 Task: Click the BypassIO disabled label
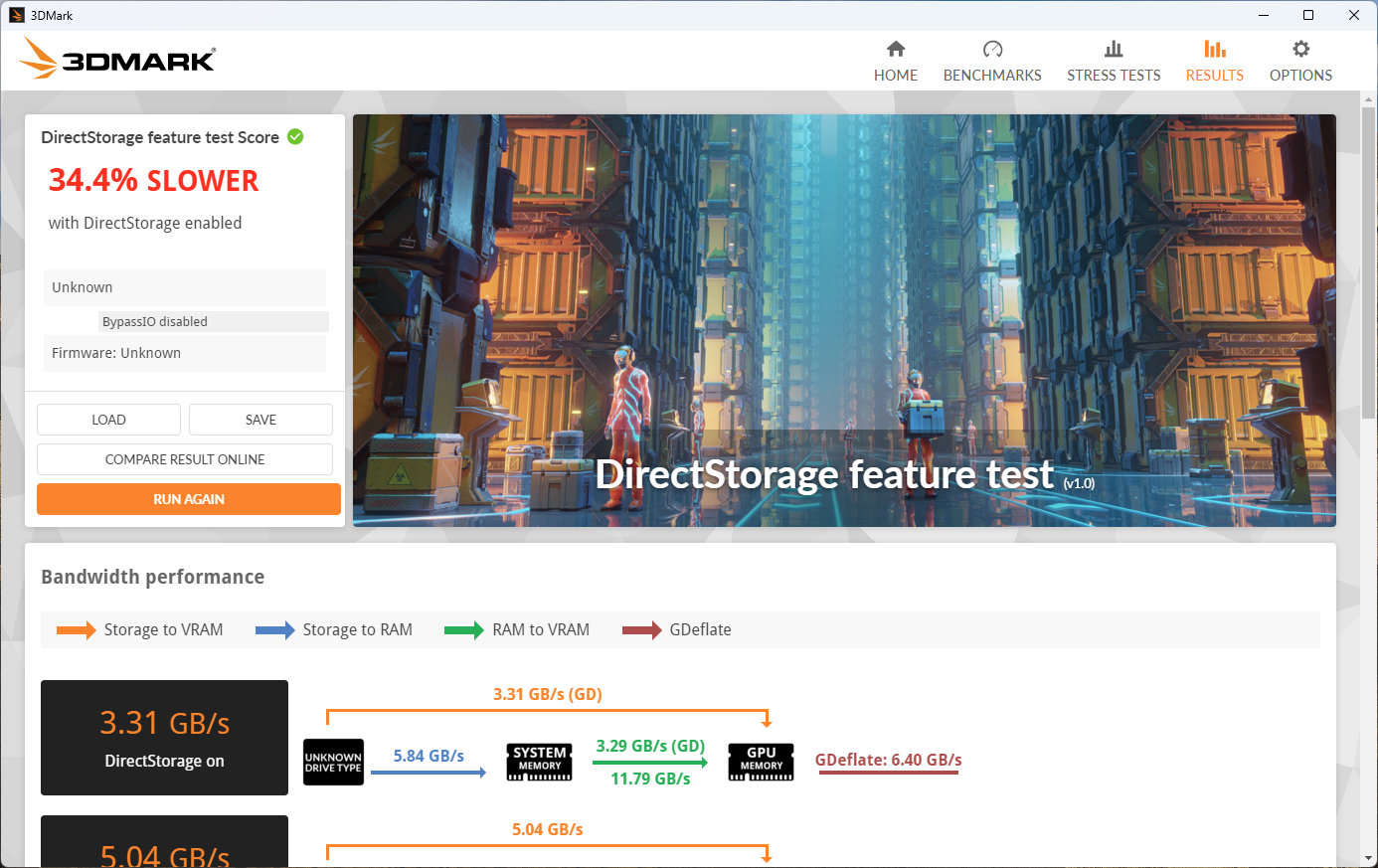click(155, 321)
